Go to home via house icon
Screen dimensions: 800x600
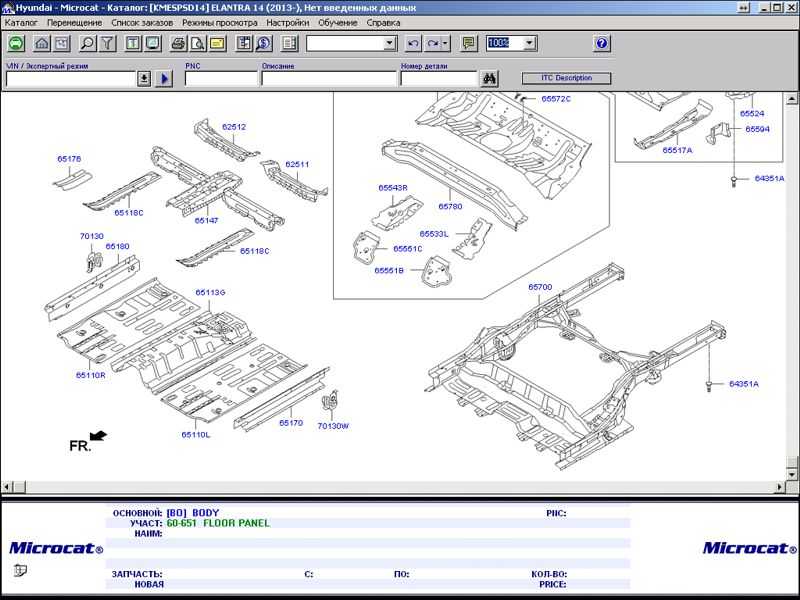click(x=42, y=43)
